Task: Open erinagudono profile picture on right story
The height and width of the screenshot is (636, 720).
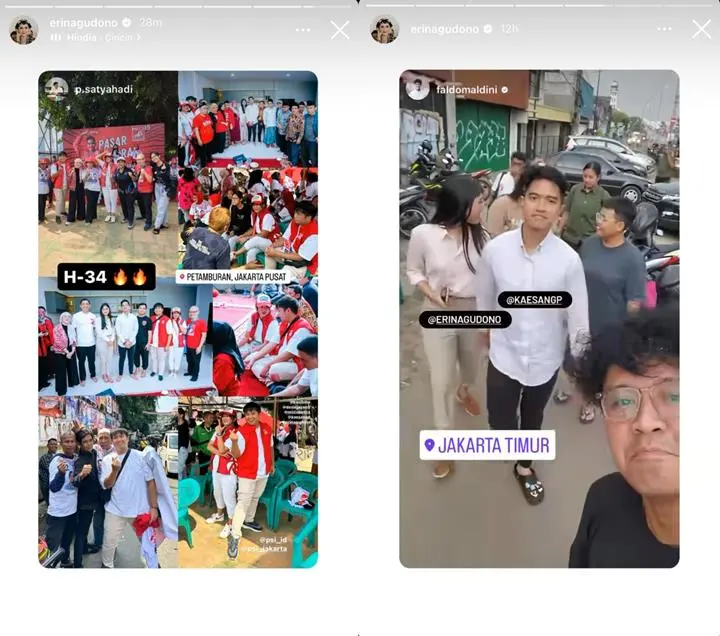Action: point(384,29)
